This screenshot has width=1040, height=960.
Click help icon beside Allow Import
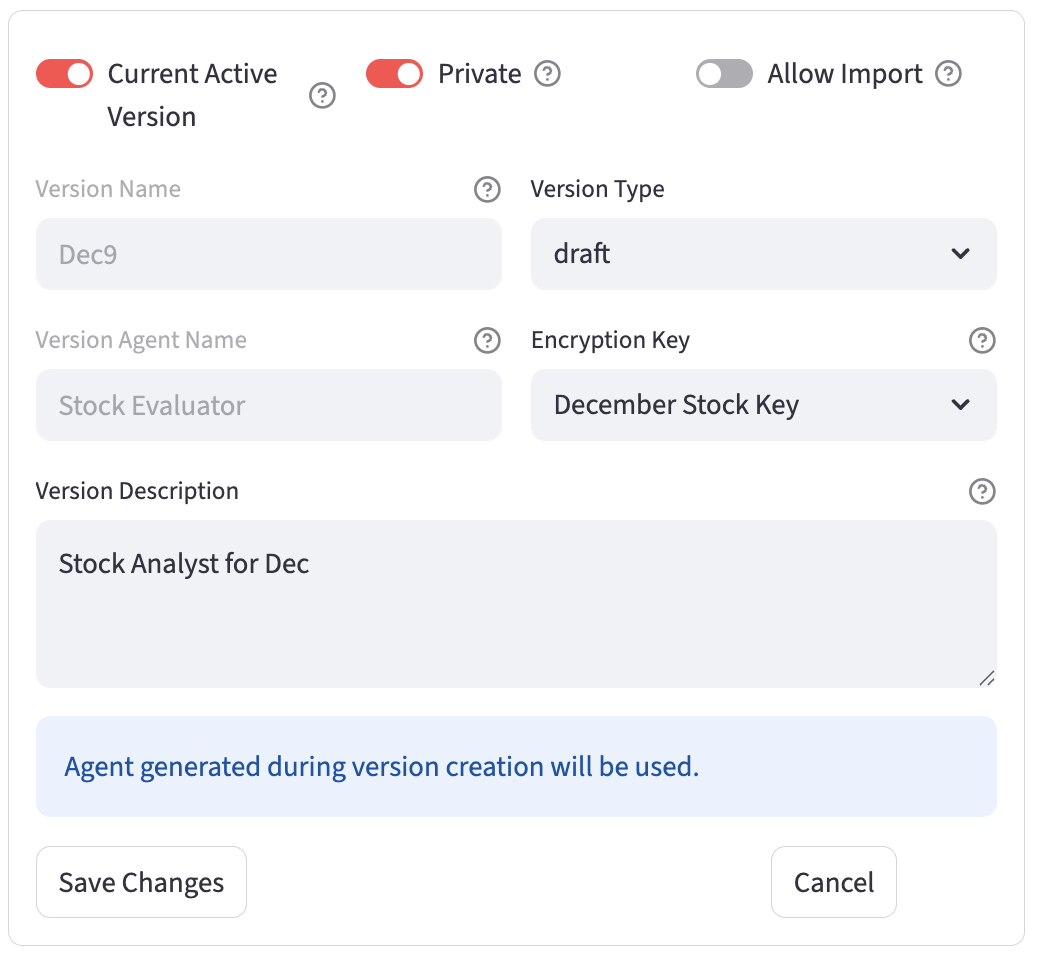pos(948,74)
